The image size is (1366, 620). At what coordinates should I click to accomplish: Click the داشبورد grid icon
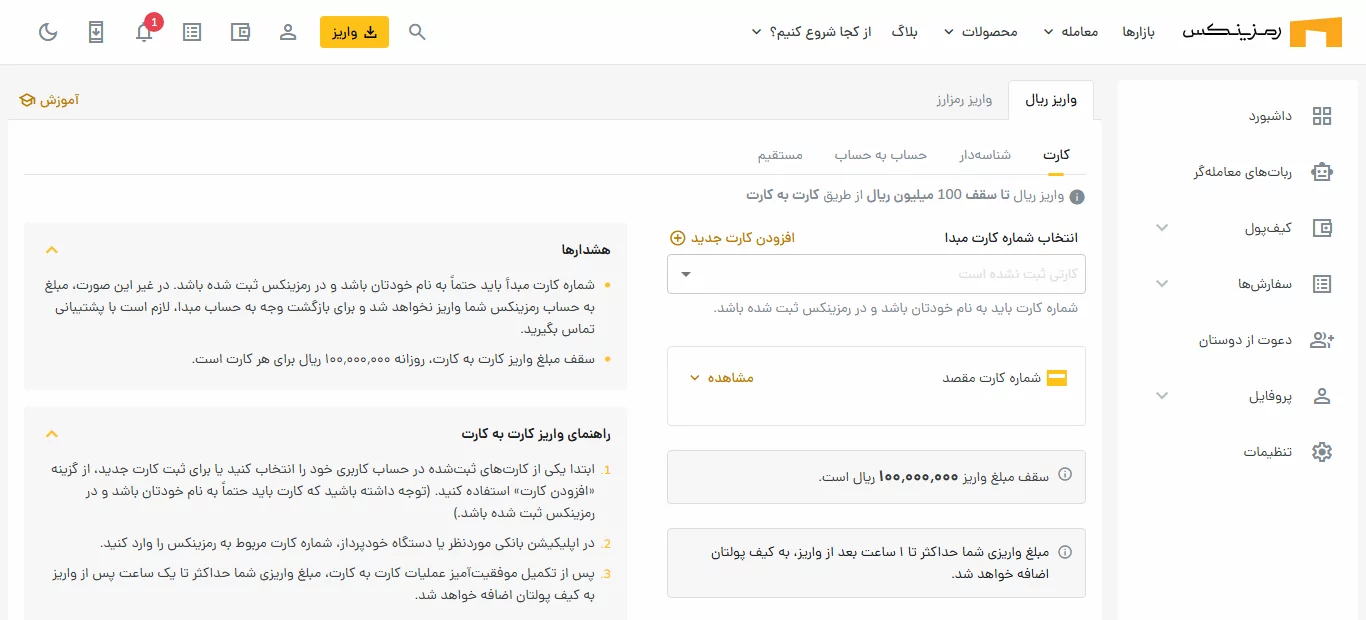point(1322,116)
